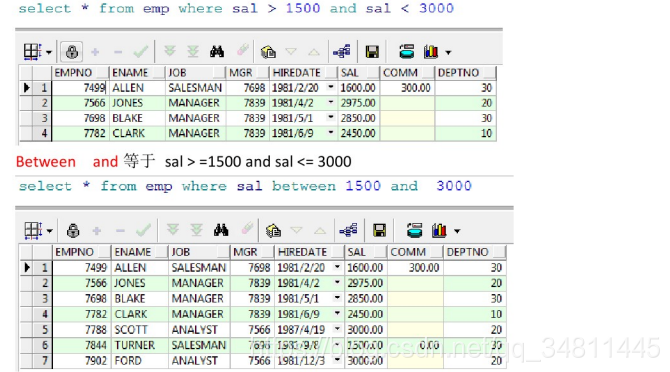
Task: Click the next record down-triangle in the four-row grid toolbar
Action: (x=291, y=52)
